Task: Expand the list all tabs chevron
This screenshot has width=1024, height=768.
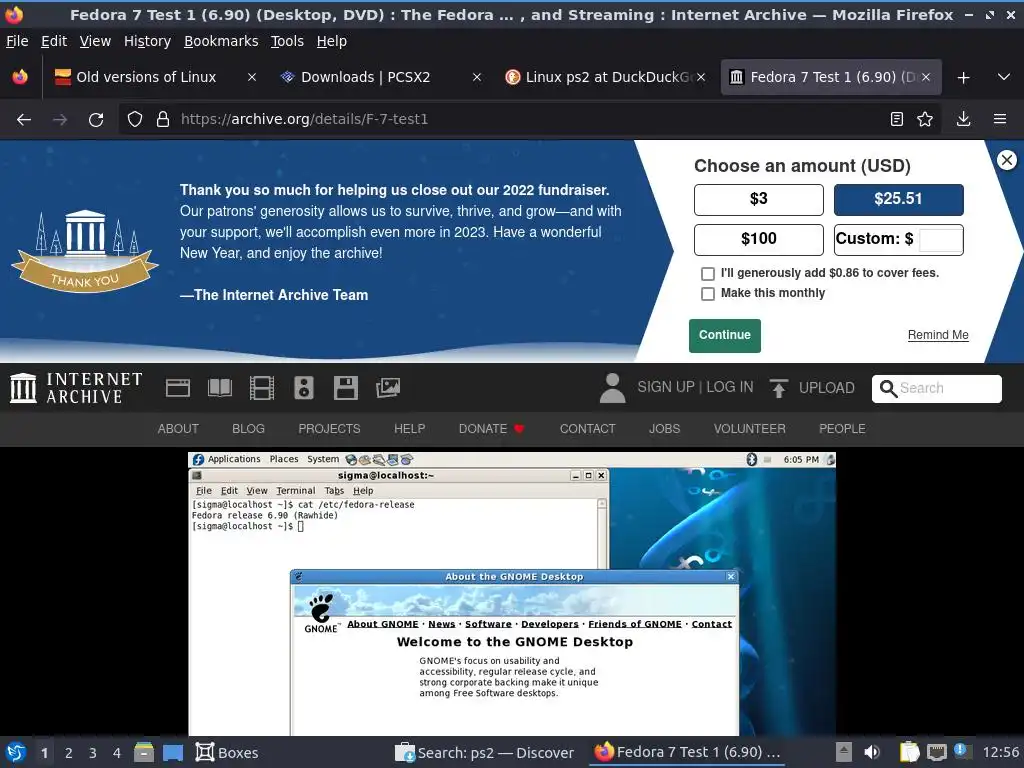Action: click(1004, 77)
